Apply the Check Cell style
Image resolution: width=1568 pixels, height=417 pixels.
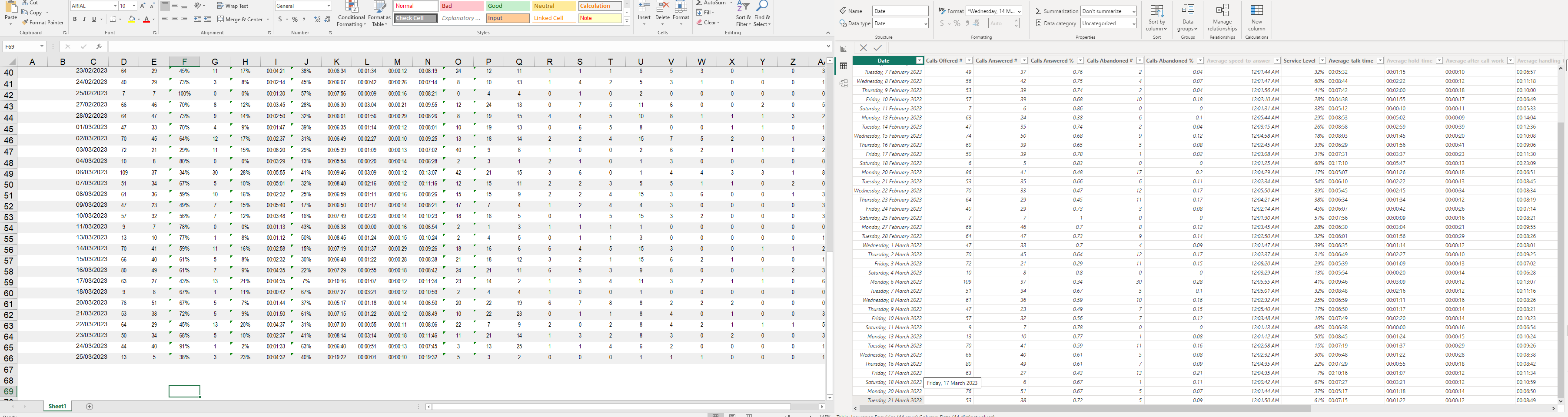tap(416, 18)
